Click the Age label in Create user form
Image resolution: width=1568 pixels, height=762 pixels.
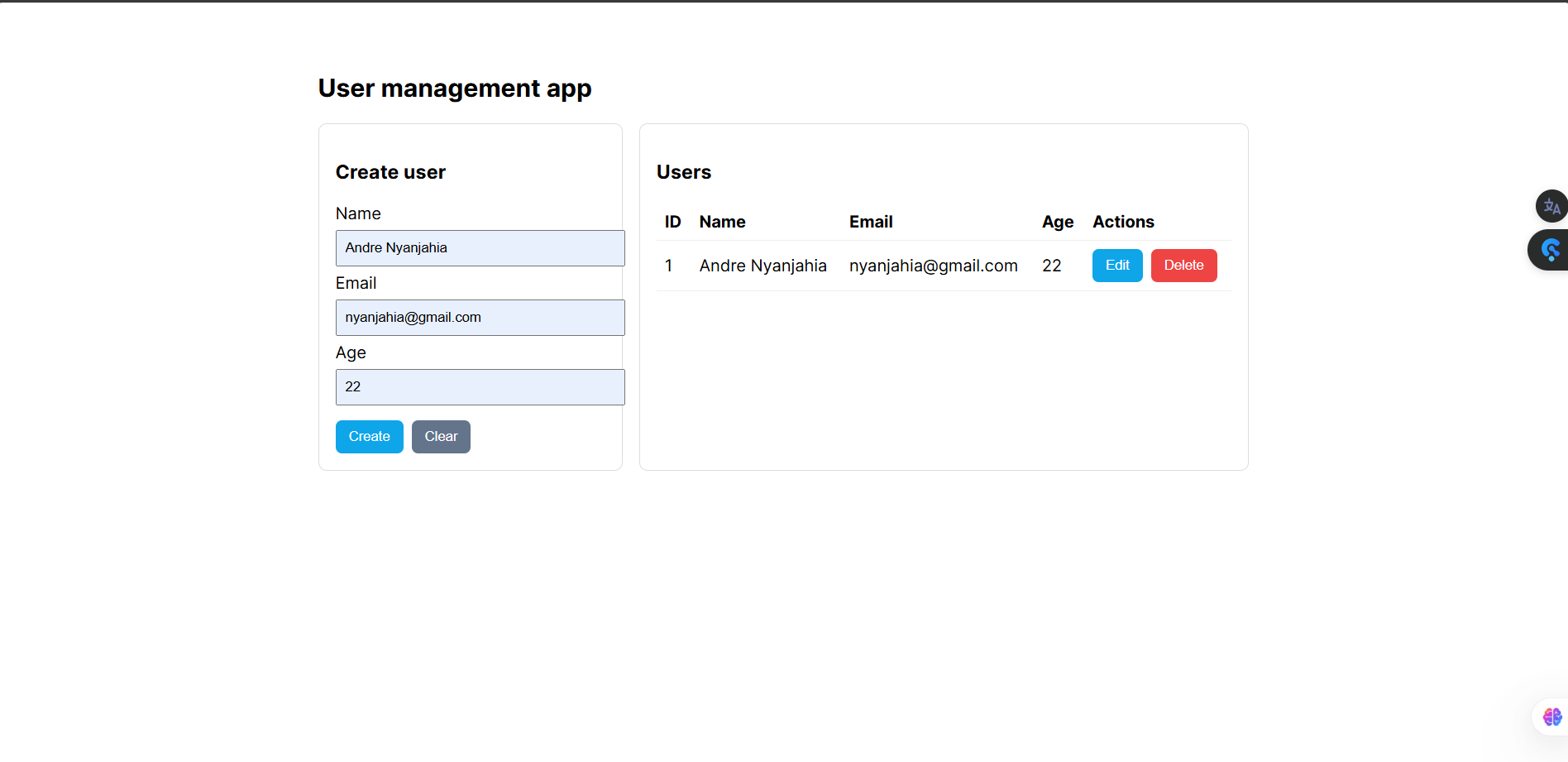coord(351,352)
